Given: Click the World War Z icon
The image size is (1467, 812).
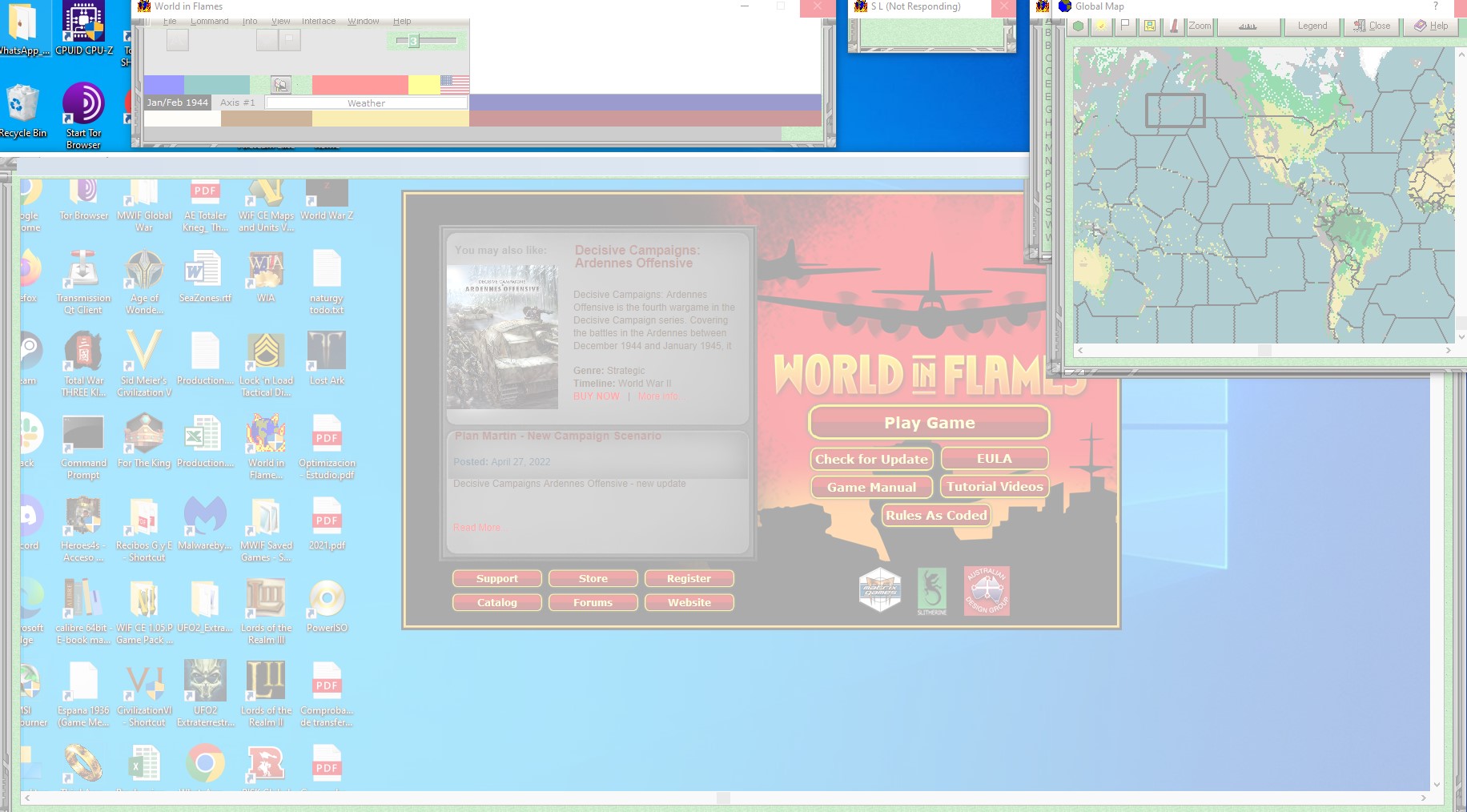Looking at the screenshot, I should 327,200.
